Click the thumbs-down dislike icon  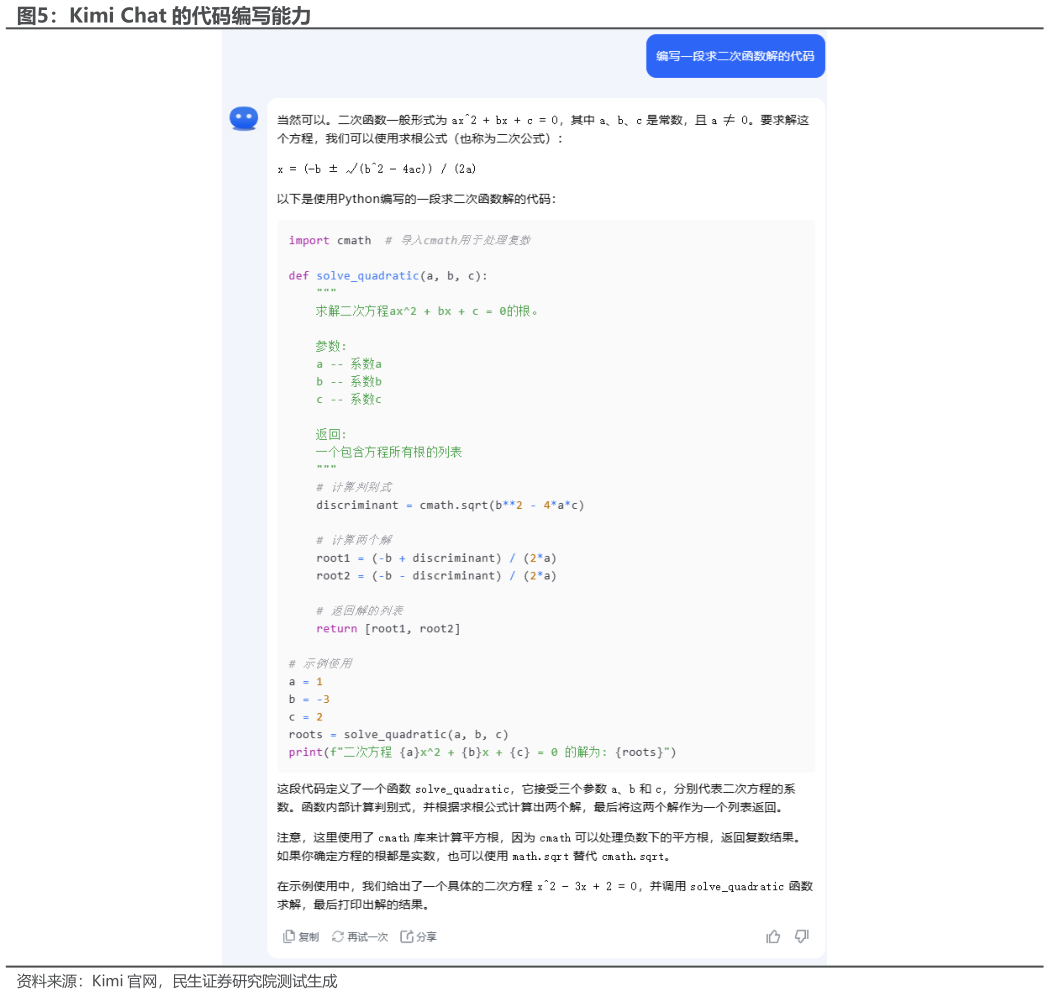(x=801, y=936)
